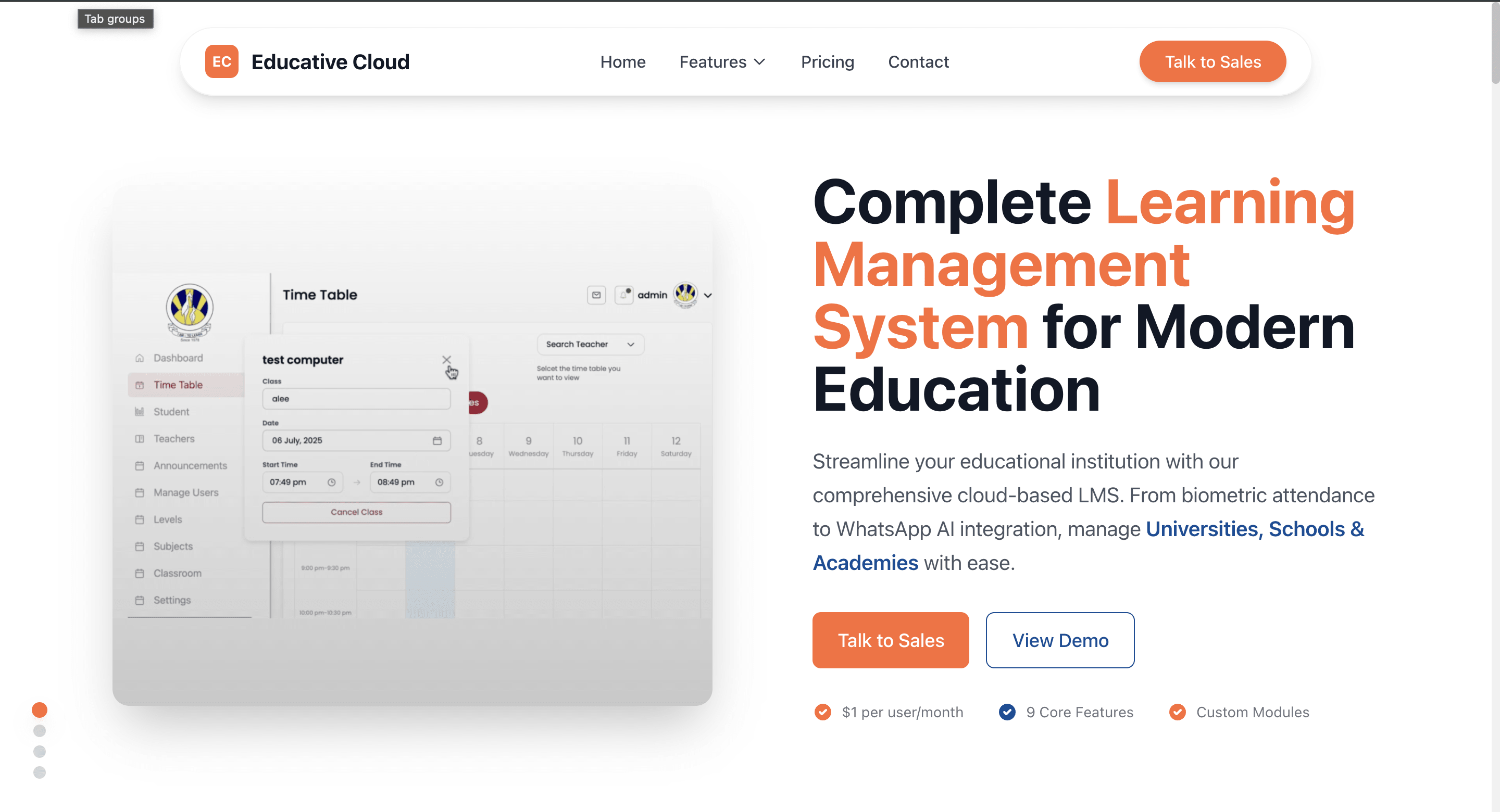Click the envelope icon in the dashboard header
The width and height of the screenshot is (1500, 812).
click(x=596, y=295)
